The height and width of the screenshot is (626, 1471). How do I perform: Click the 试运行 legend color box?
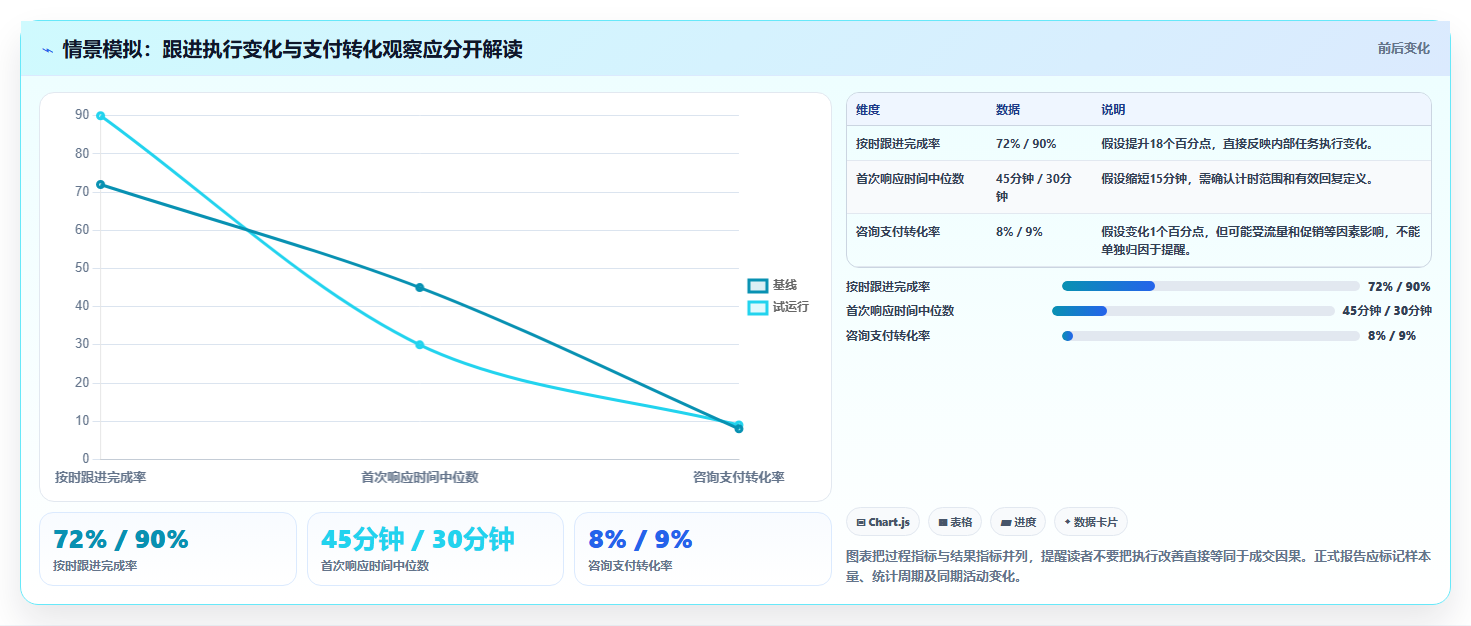click(x=758, y=307)
